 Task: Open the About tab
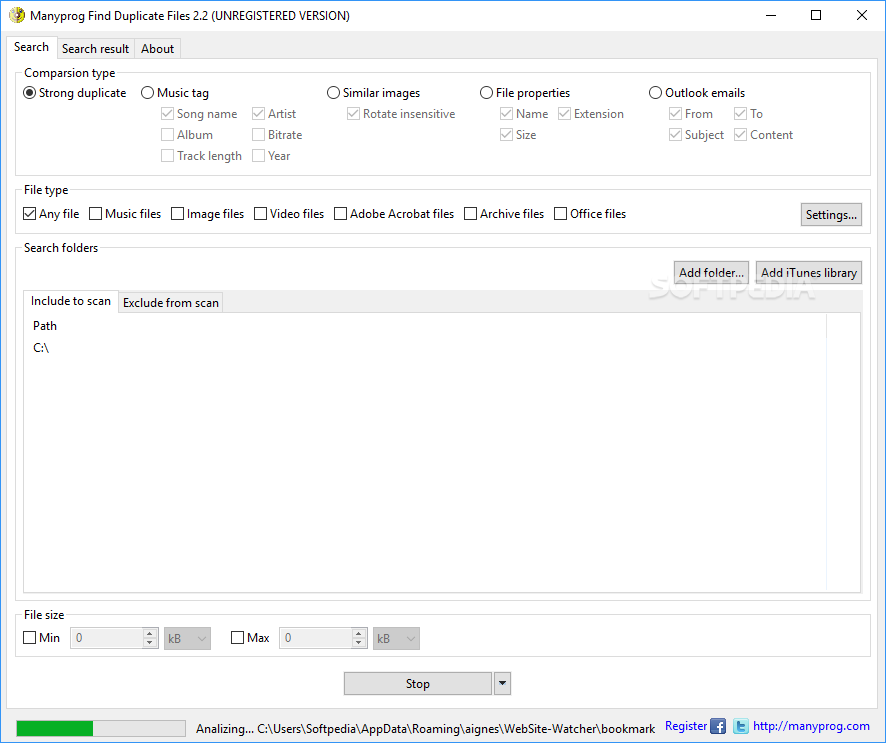tap(158, 49)
